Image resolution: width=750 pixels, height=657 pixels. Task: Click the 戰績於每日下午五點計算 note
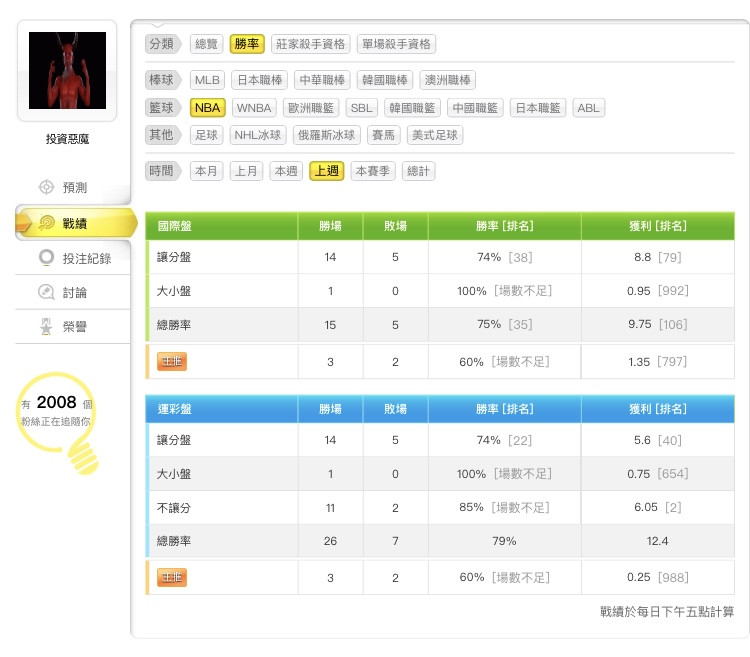[667, 612]
